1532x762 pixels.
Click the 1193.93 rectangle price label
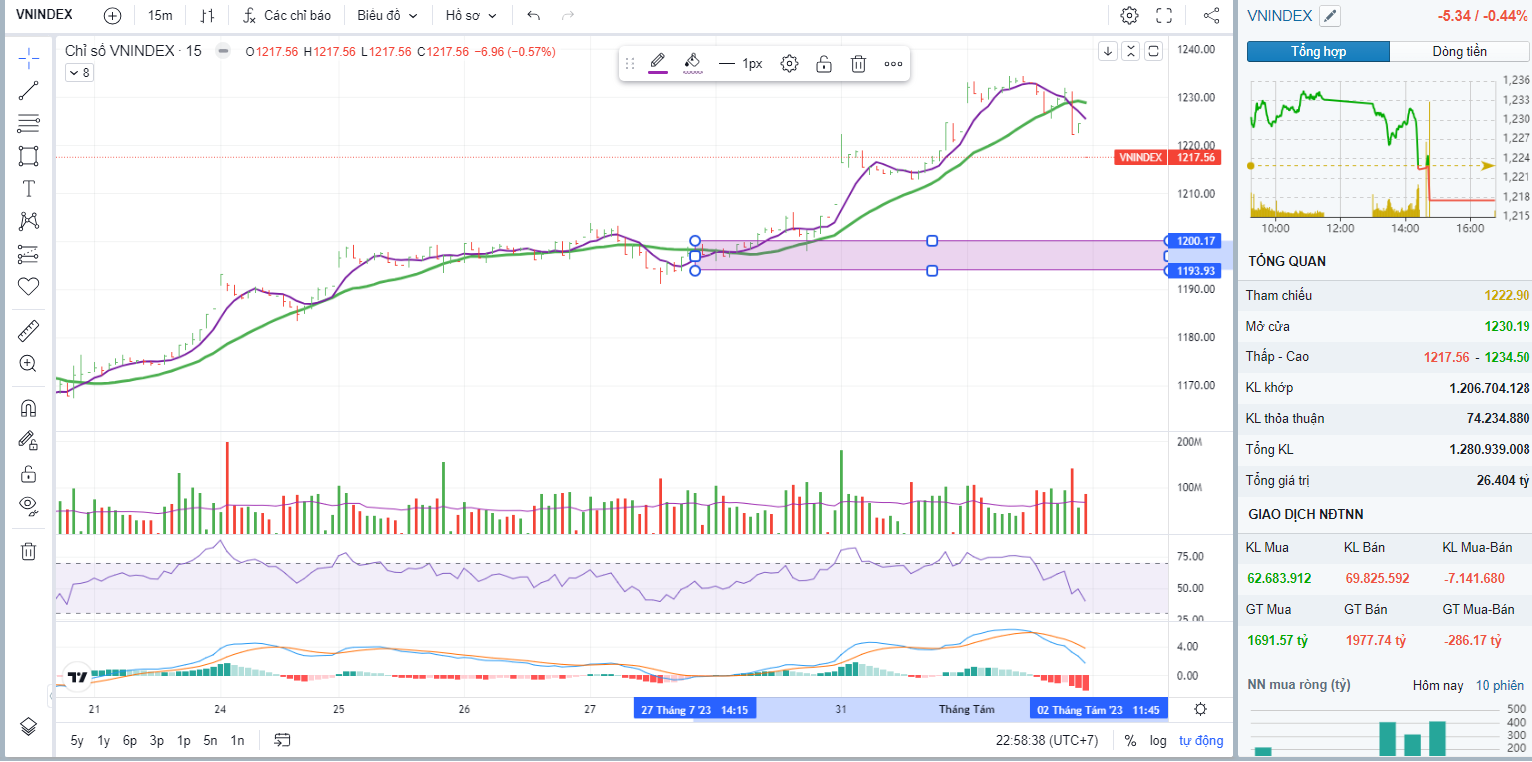coord(1196,271)
